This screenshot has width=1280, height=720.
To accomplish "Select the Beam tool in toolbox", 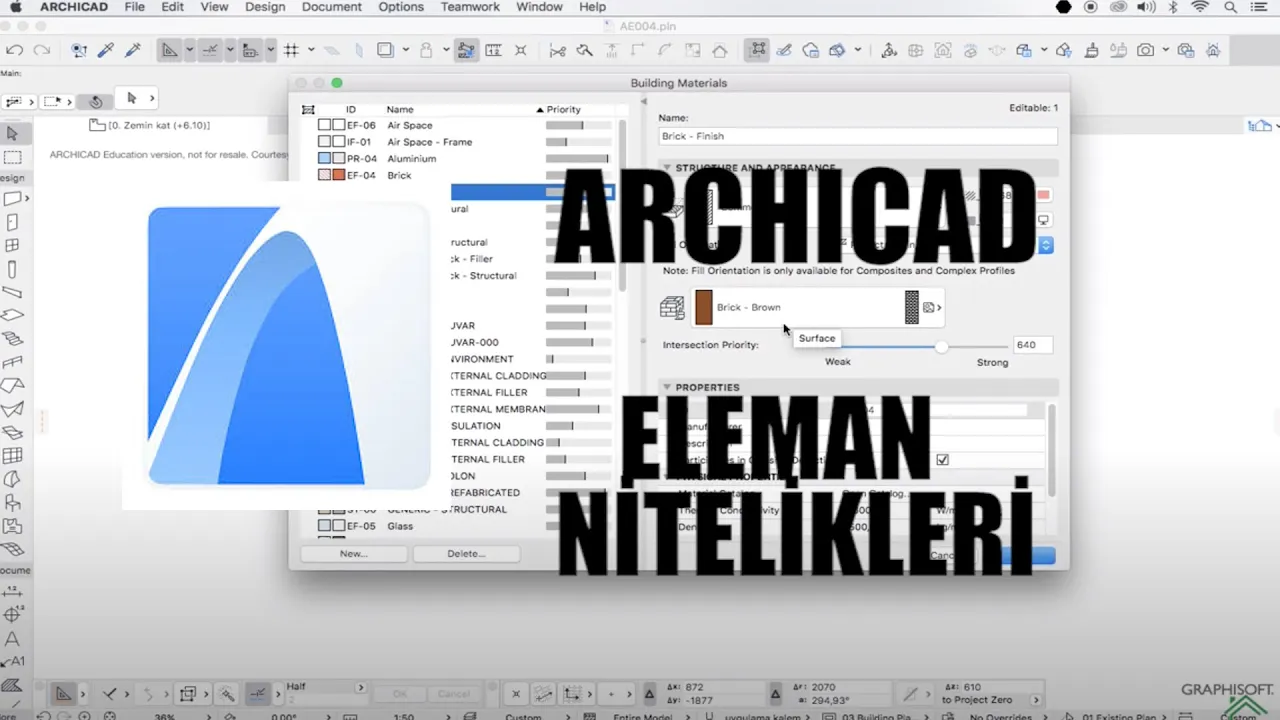I will click(12, 292).
